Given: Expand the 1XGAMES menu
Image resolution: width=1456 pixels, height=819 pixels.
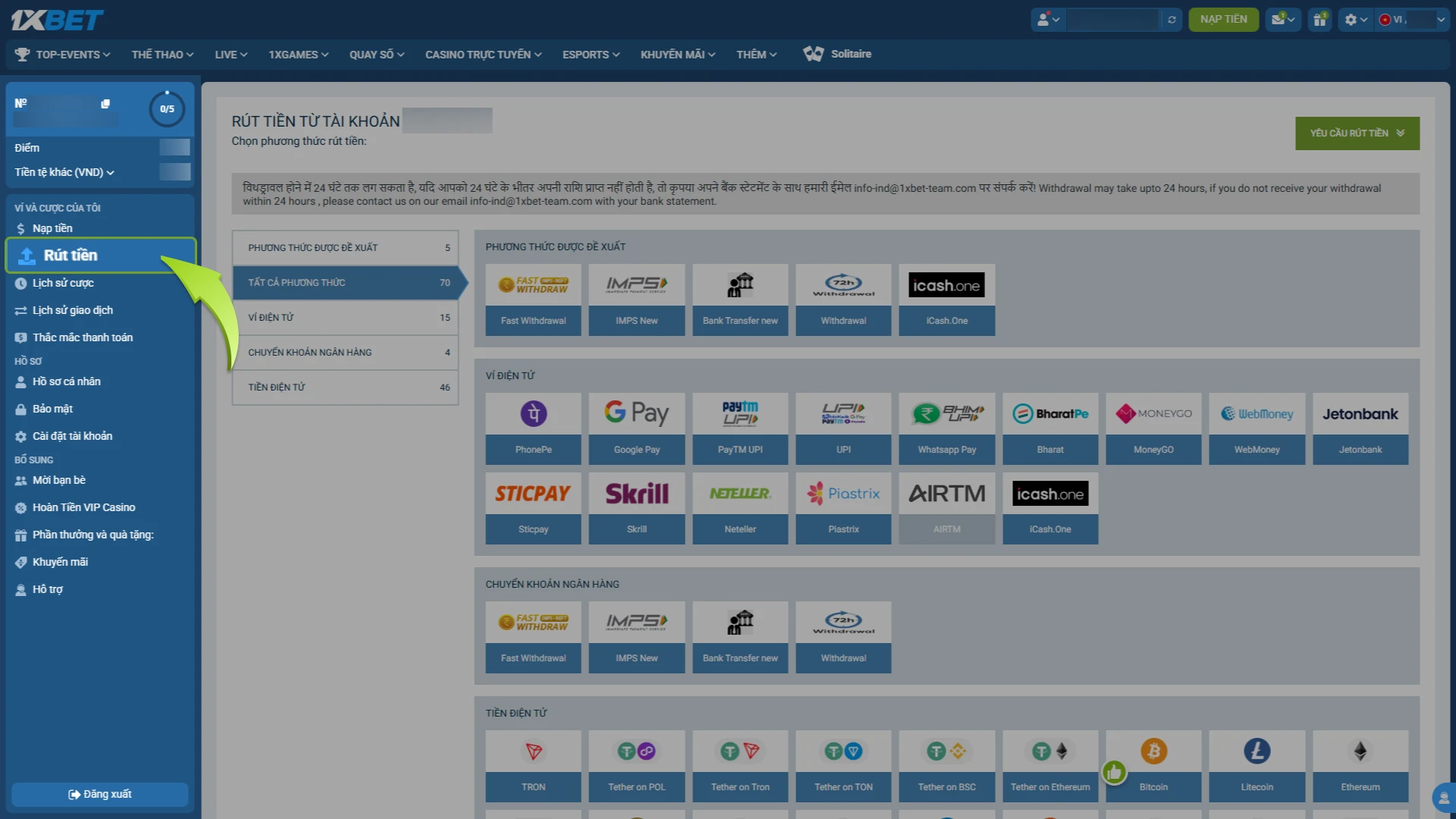Looking at the screenshot, I should (x=298, y=55).
